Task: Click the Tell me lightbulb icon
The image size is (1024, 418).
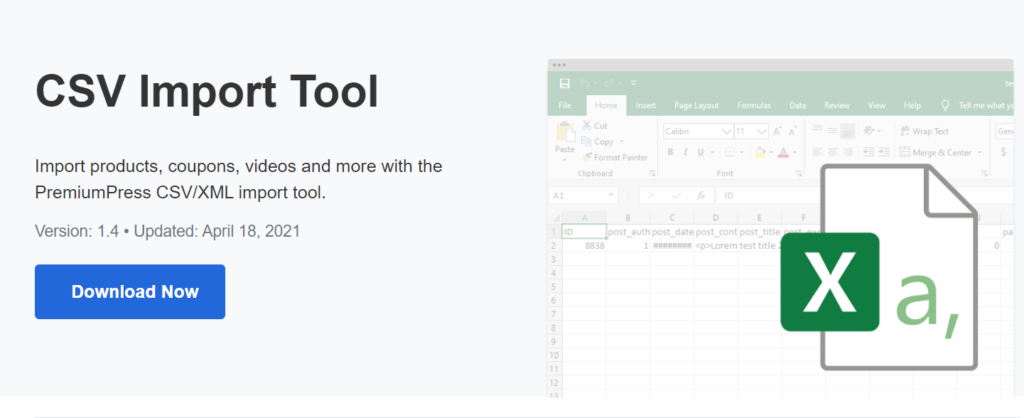Action: tap(944, 105)
